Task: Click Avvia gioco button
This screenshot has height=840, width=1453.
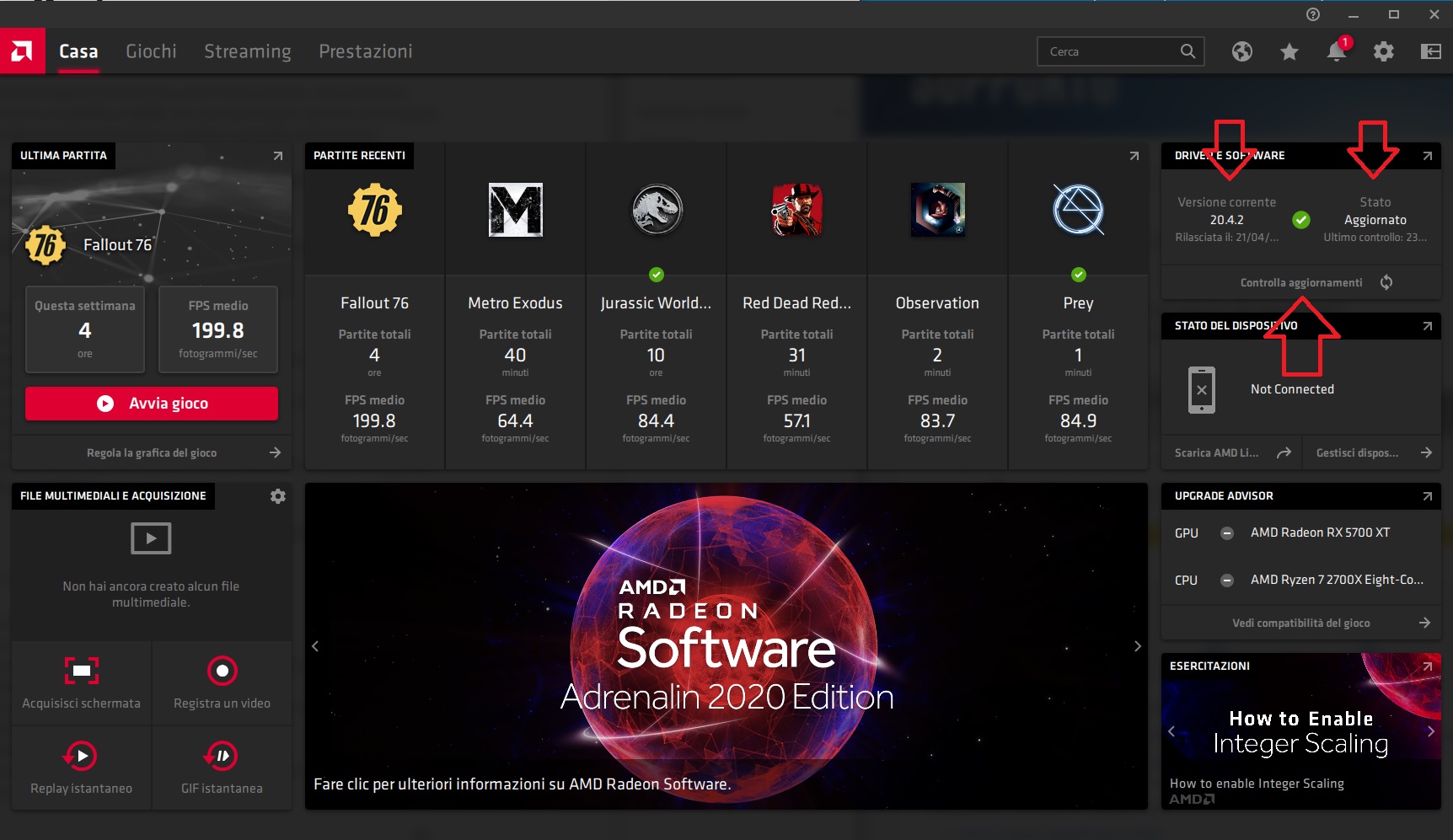Action: [152, 404]
